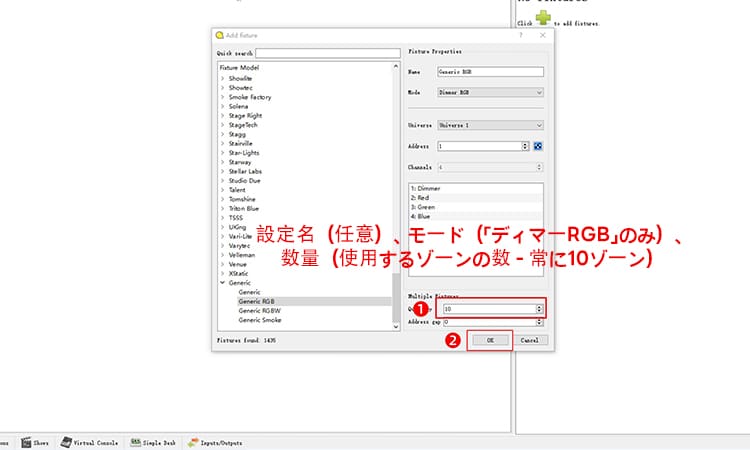Switch to the Simple Desk tab
Viewport: 750px width, 450px height.
tap(153, 443)
